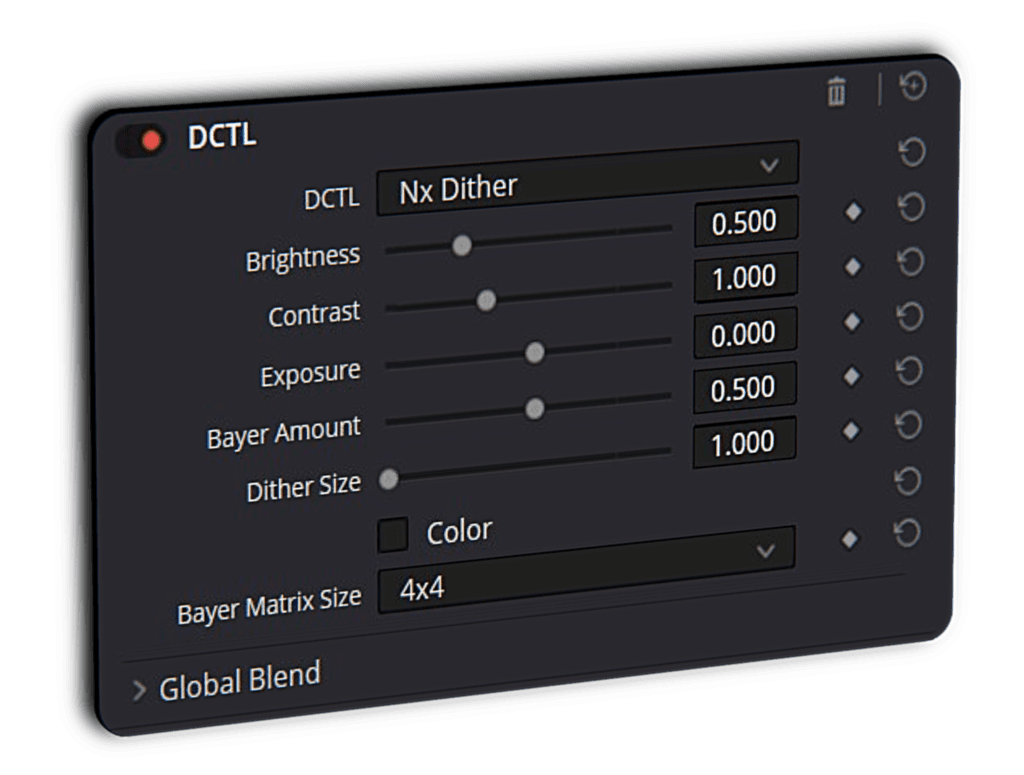Viewport: 1024px width, 775px height.
Task: Add keyframe for Bayer Amount
Action: tap(852, 375)
